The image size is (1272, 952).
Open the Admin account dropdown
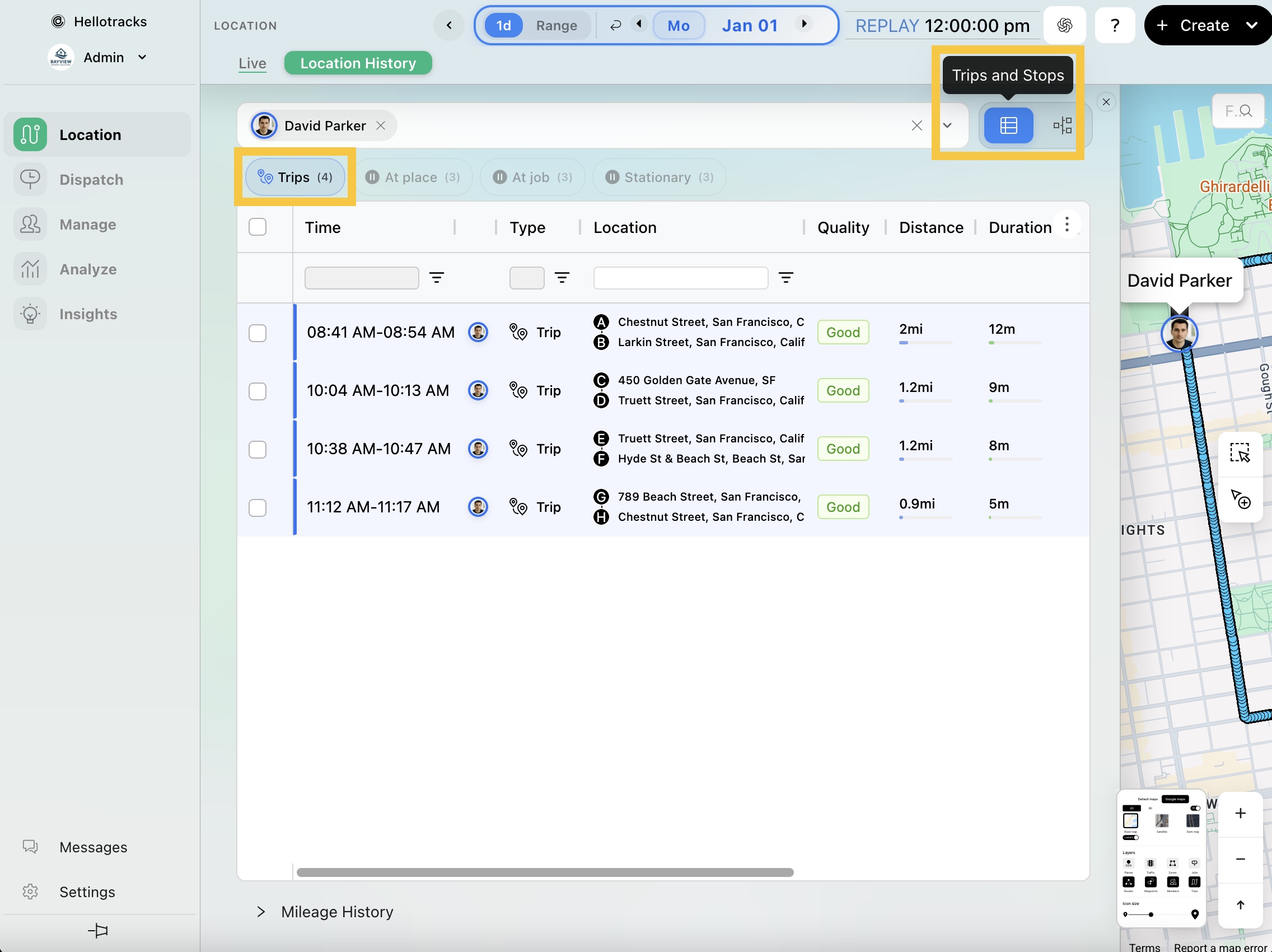[142, 58]
